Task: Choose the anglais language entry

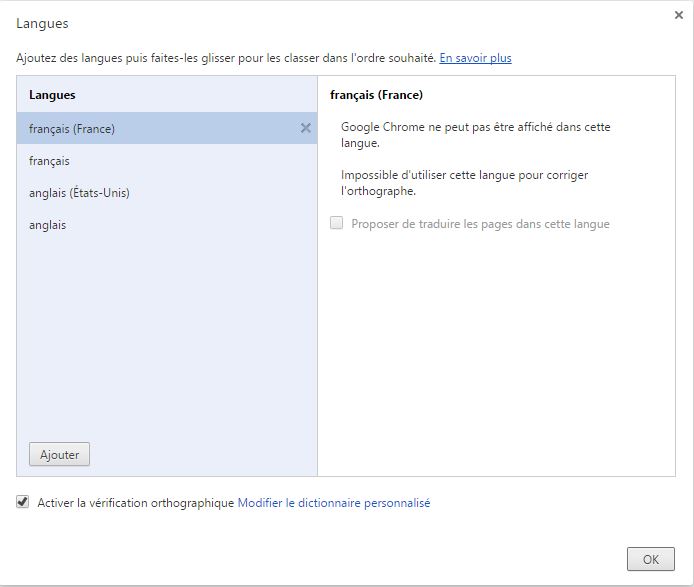Action: [48, 225]
